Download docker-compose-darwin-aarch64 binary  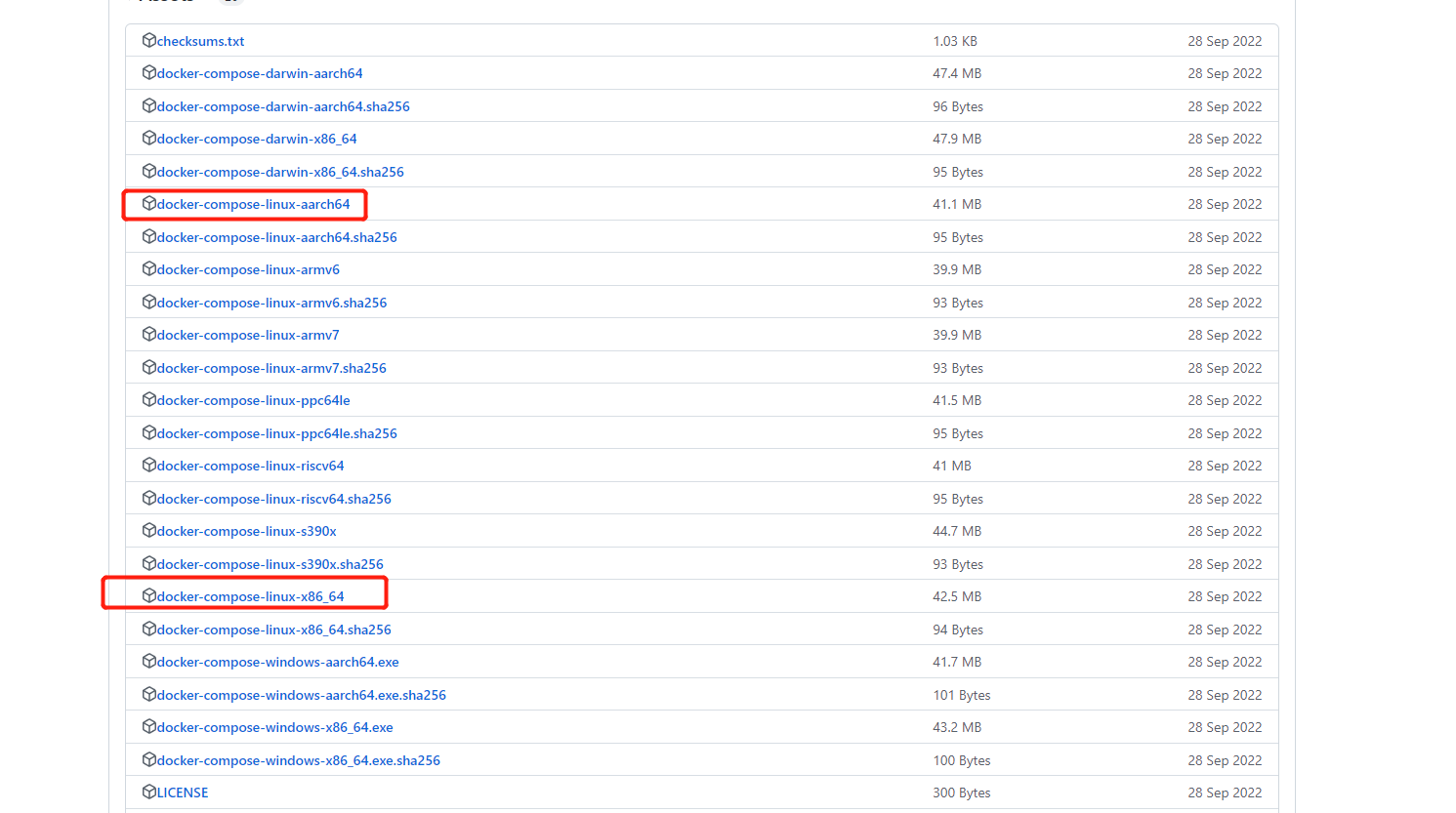pos(260,73)
